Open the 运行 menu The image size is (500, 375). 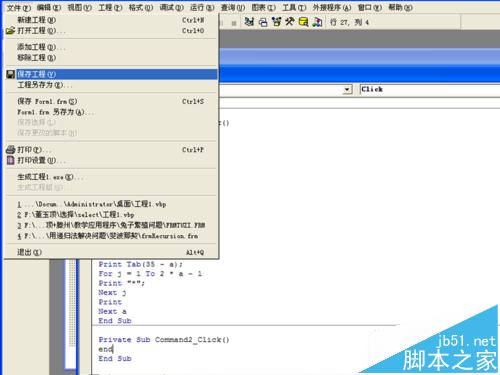click(x=202, y=7)
